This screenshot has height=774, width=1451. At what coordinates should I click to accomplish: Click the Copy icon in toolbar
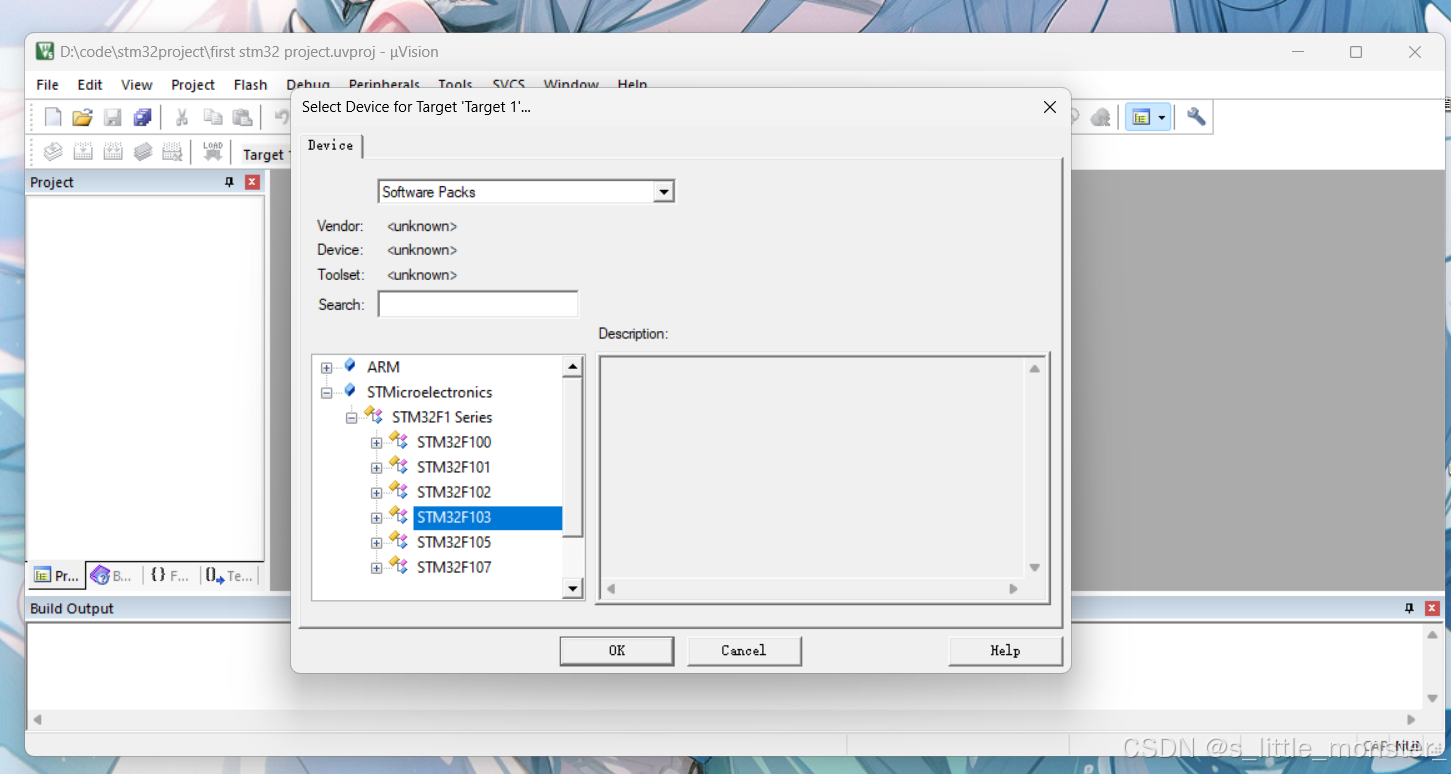click(212, 118)
